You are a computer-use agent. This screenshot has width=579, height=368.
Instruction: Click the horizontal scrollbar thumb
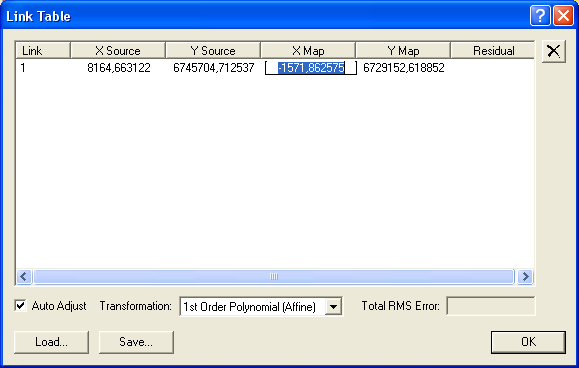coord(274,276)
